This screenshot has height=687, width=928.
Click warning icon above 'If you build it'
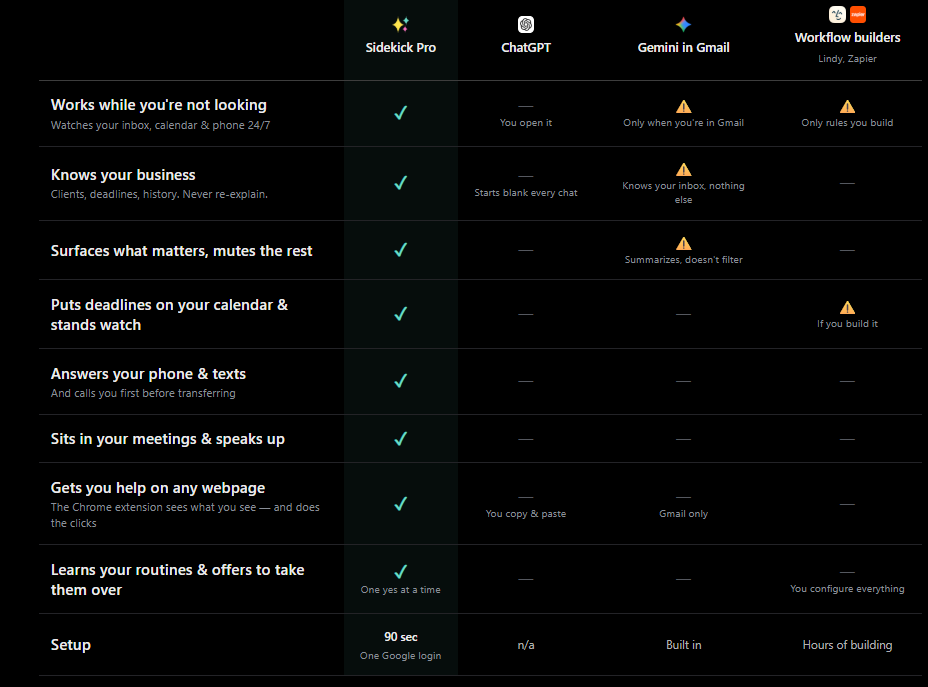click(847, 308)
